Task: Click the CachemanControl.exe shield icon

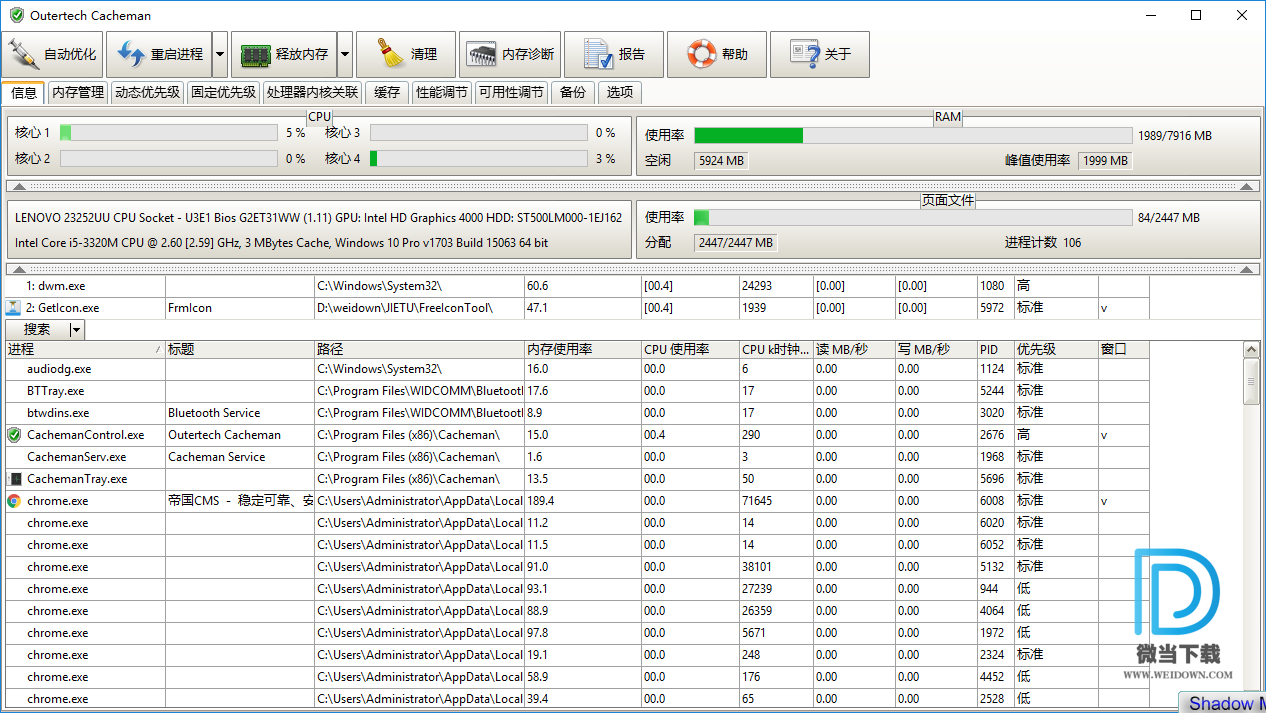Action: 14,435
